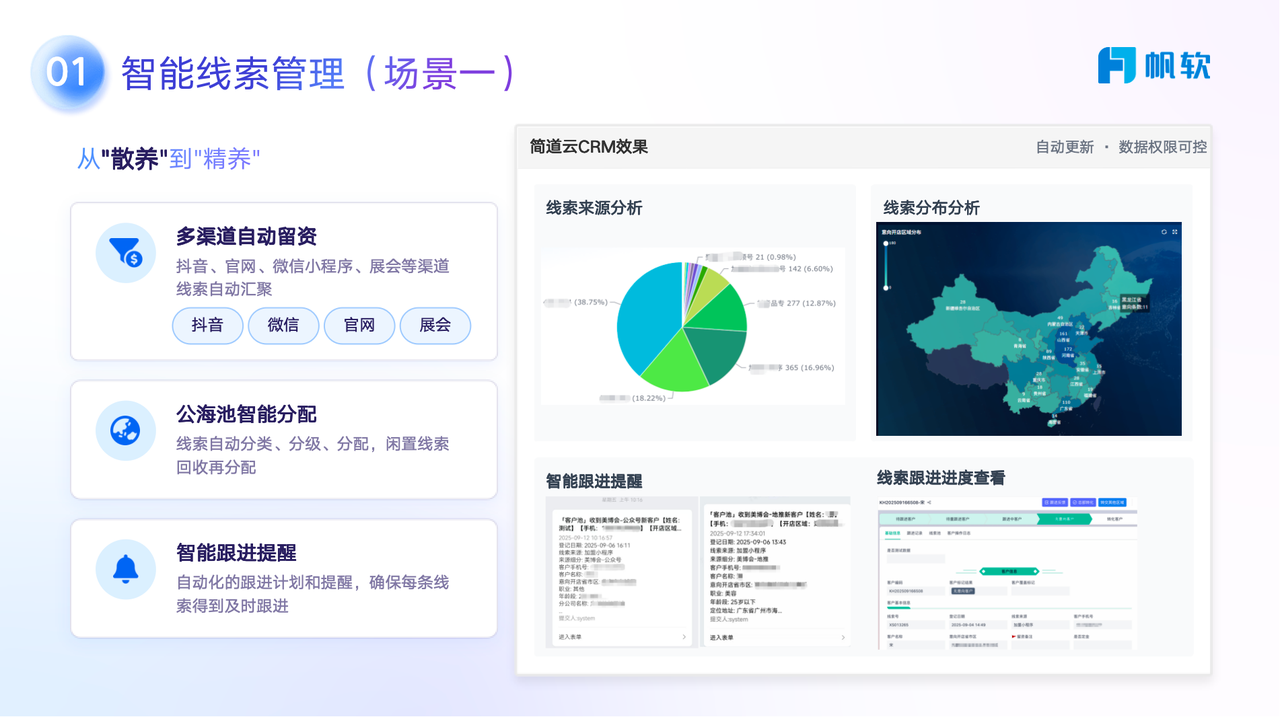Switch to the 跟进记录 tab

pyautogui.click(x=914, y=534)
